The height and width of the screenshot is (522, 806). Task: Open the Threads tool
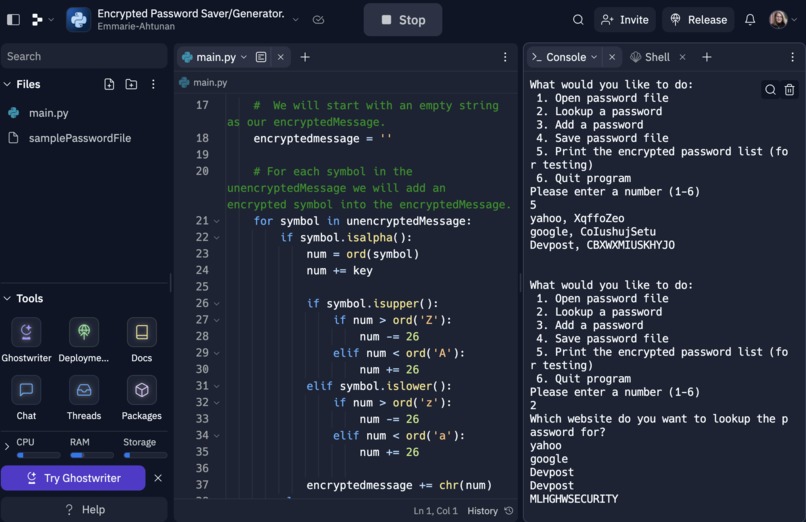[84, 398]
